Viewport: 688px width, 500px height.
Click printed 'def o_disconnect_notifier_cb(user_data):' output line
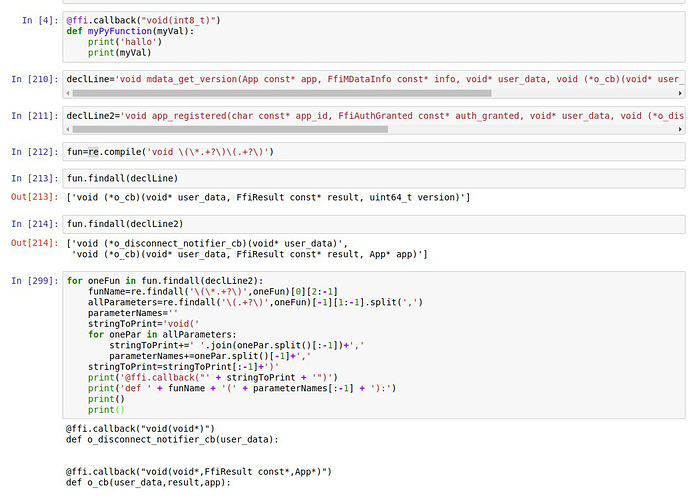(x=170, y=439)
